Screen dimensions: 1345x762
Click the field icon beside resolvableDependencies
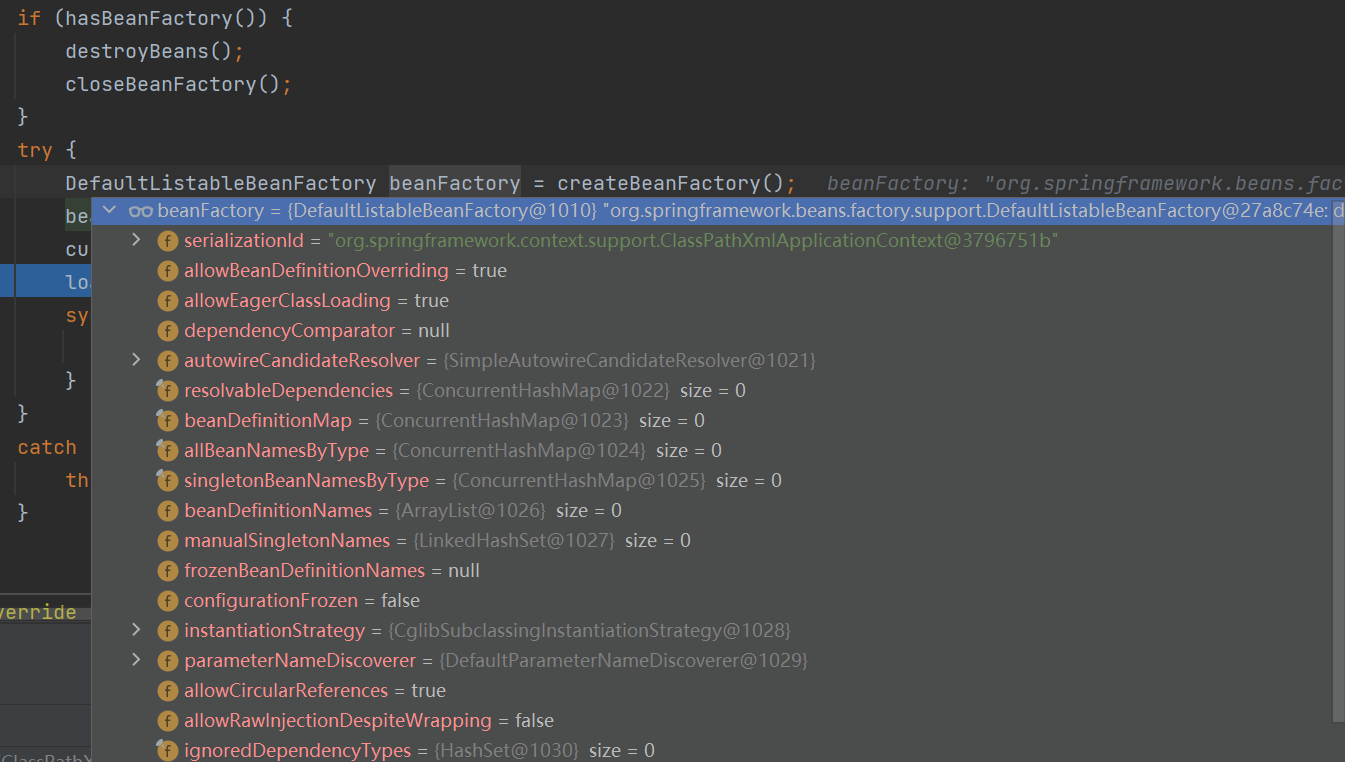(167, 391)
